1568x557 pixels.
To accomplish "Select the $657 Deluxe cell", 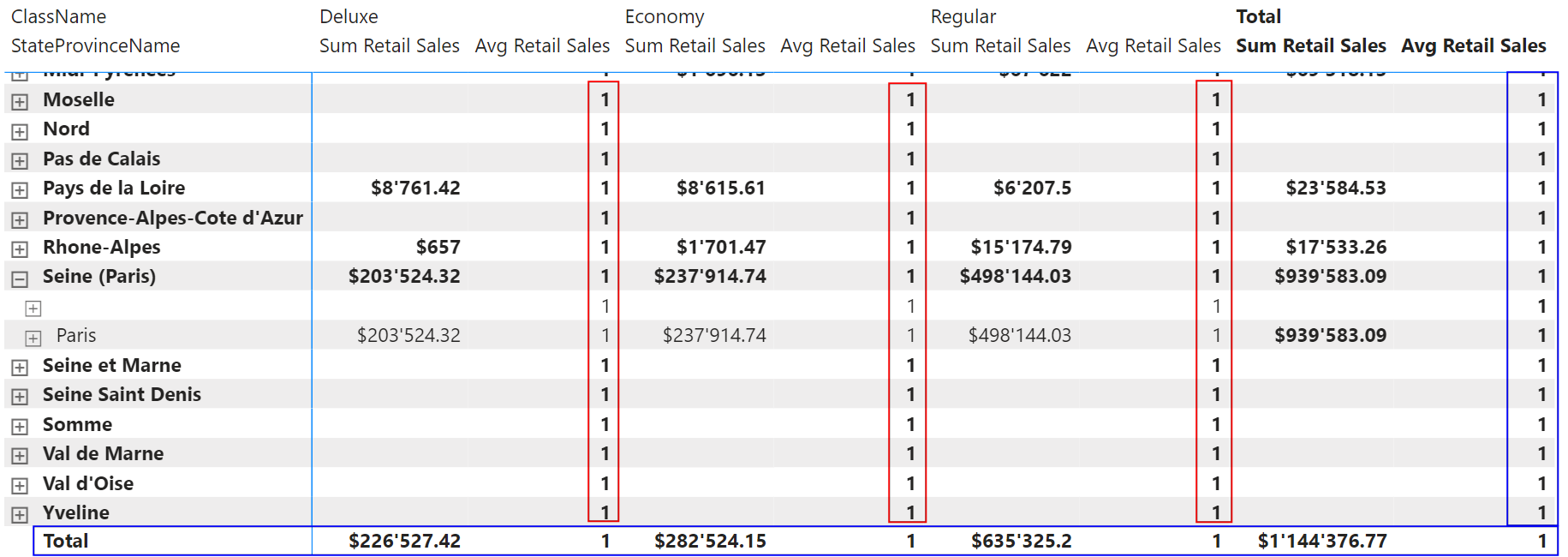I will [x=438, y=247].
